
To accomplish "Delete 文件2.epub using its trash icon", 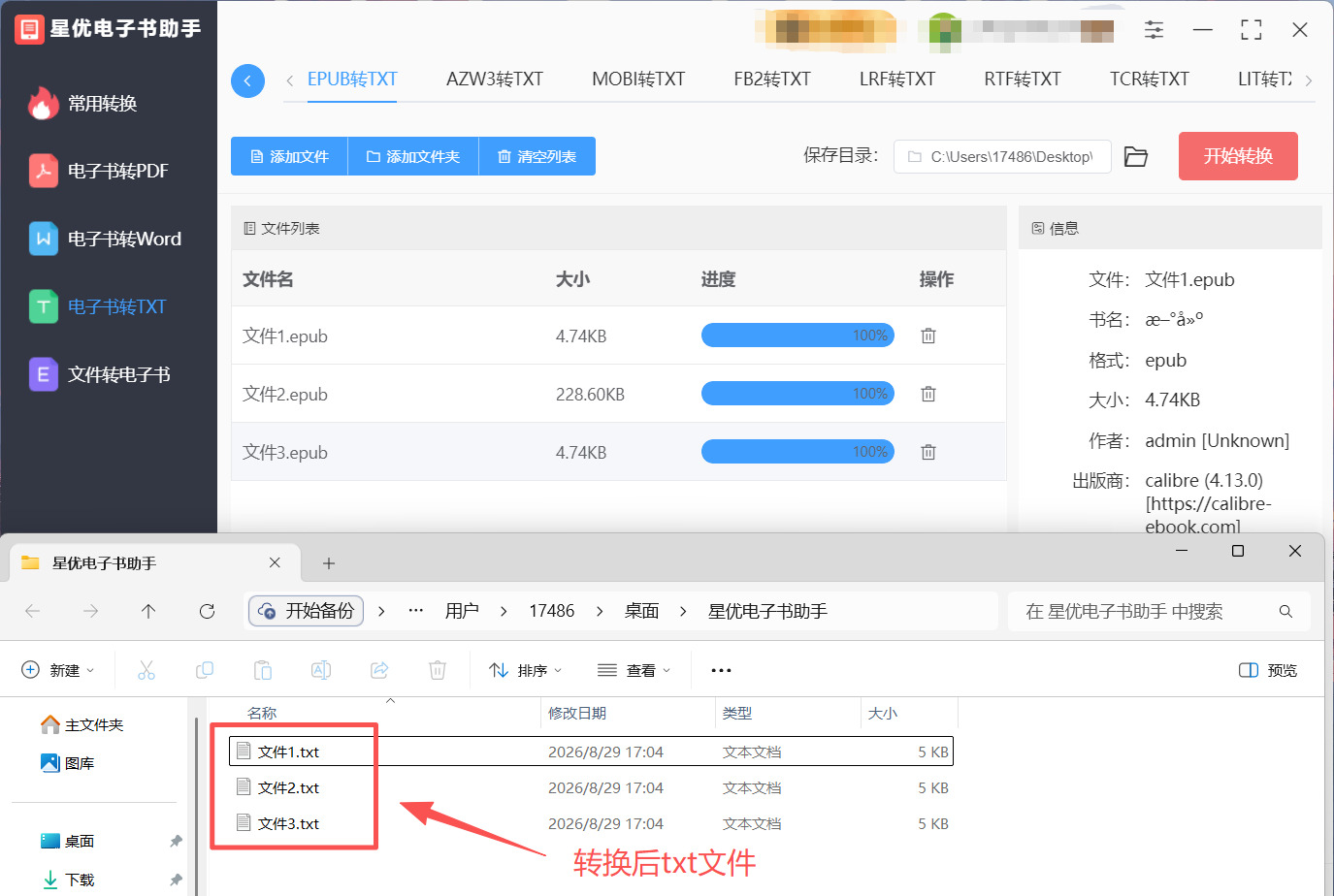I will tap(928, 394).
